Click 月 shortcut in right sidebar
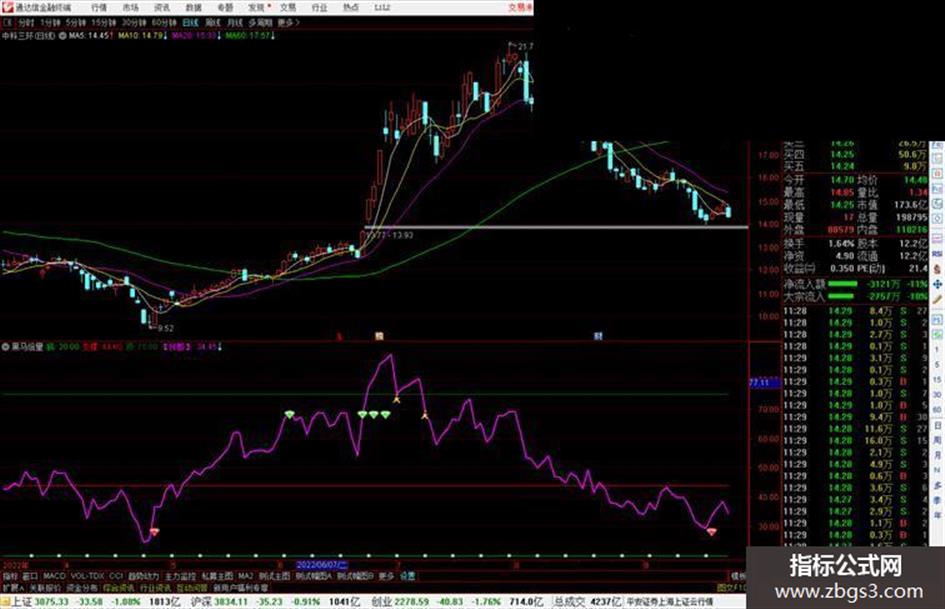This screenshot has width=945, height=609. click(937, 456)
